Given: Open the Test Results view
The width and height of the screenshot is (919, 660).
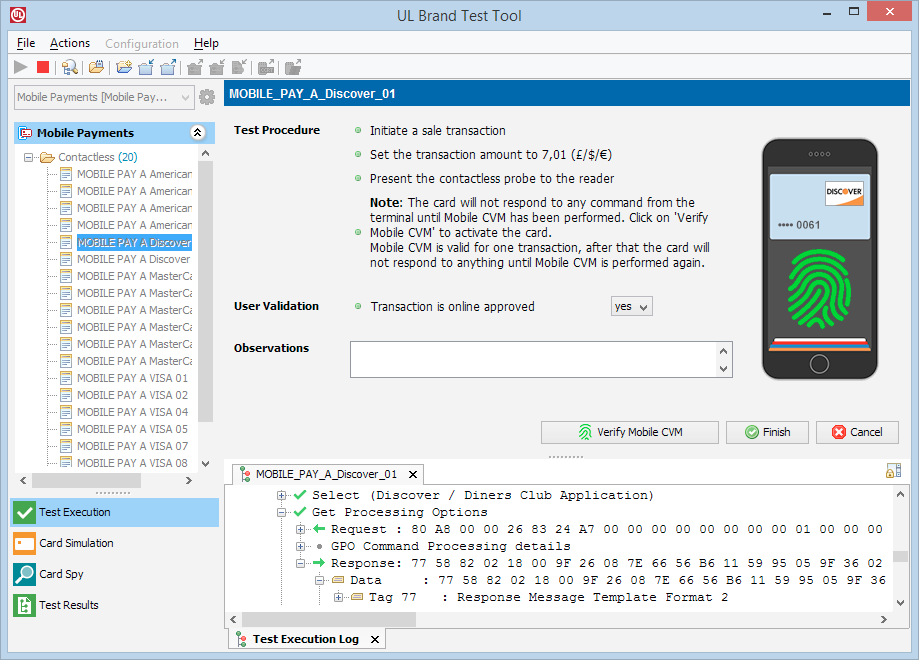Looking at the screenshot, I should pyautogui.click(x=115, y=605).
